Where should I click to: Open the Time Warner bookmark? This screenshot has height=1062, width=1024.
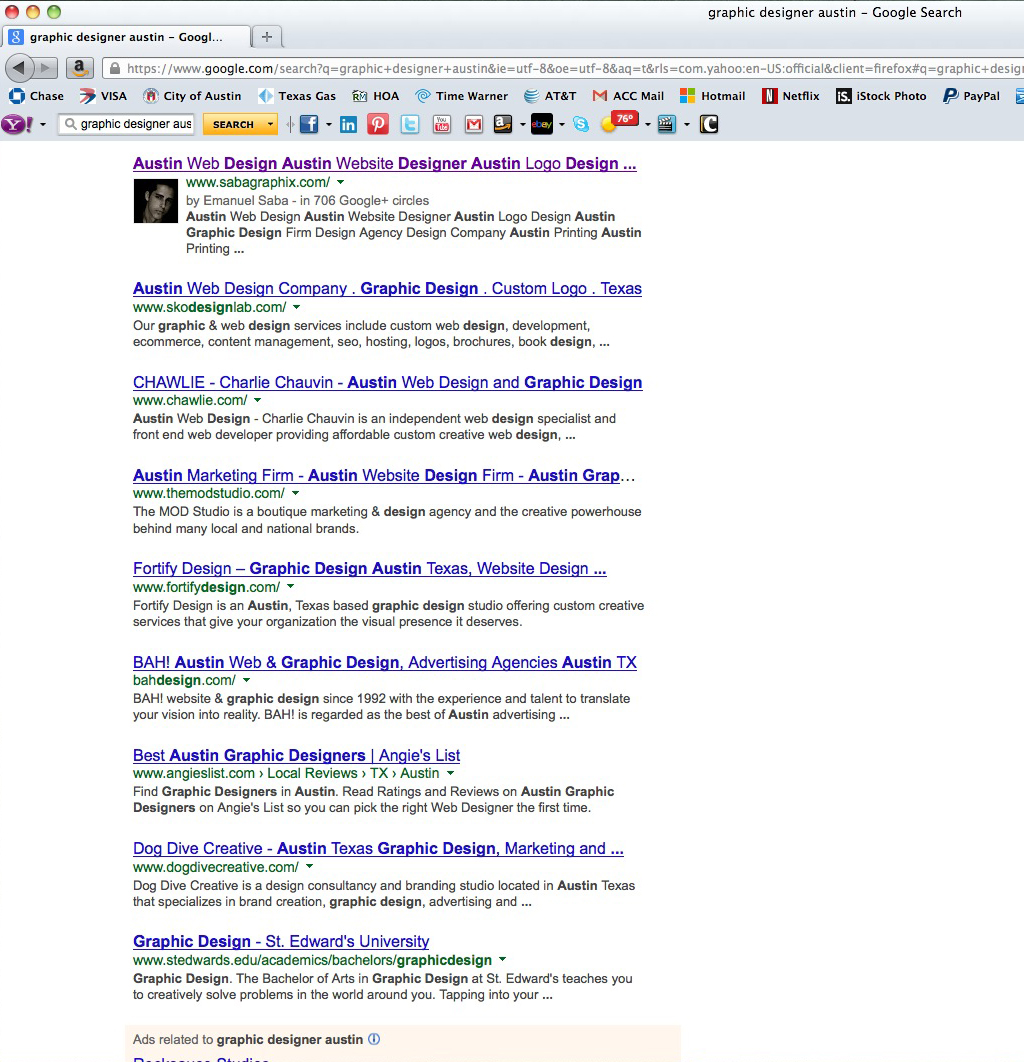click(x=461, y=96)
